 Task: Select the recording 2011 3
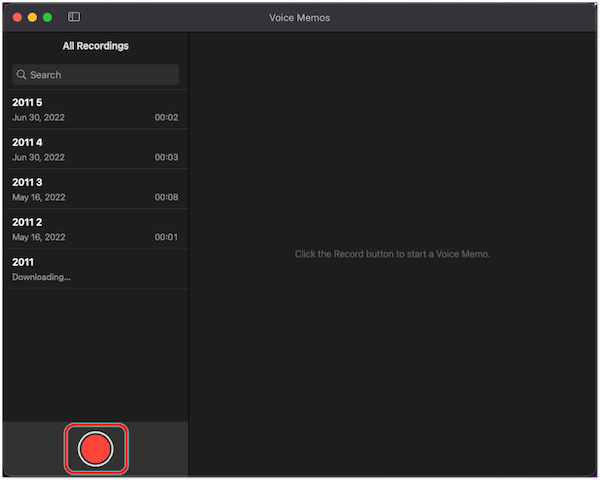[96, 189]
